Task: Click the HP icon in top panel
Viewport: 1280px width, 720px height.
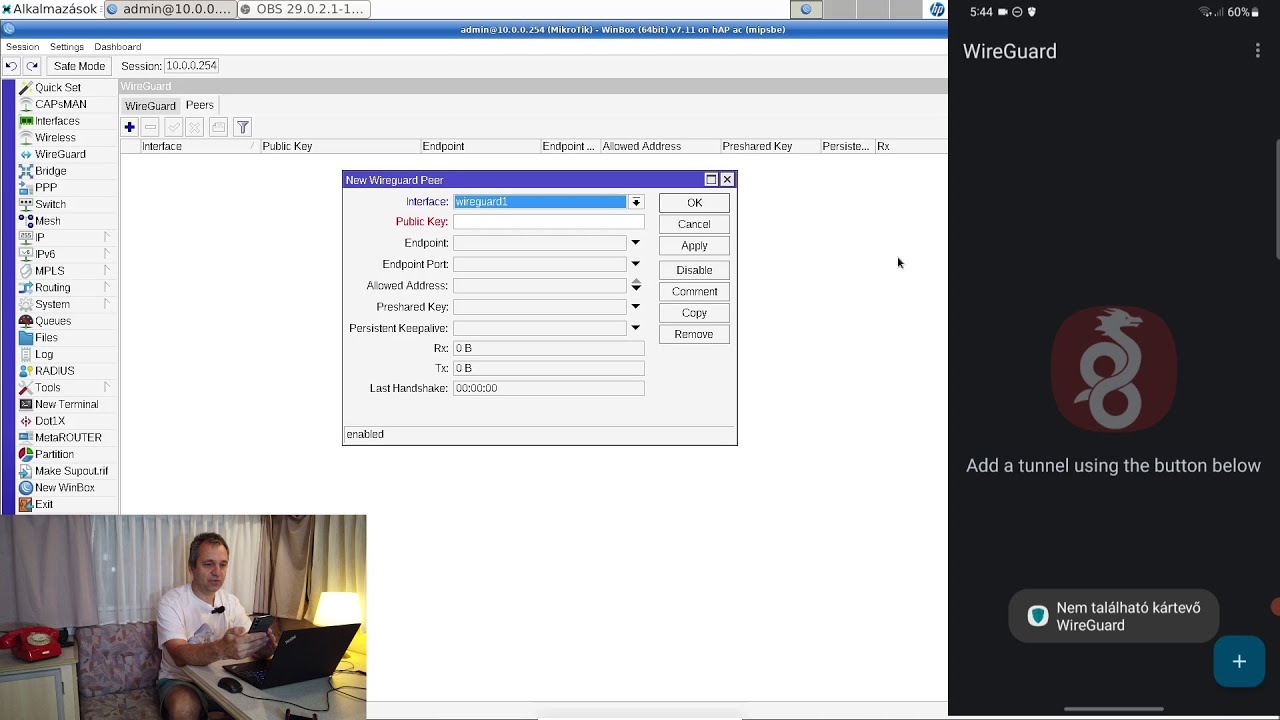Action: coord(936,10)
